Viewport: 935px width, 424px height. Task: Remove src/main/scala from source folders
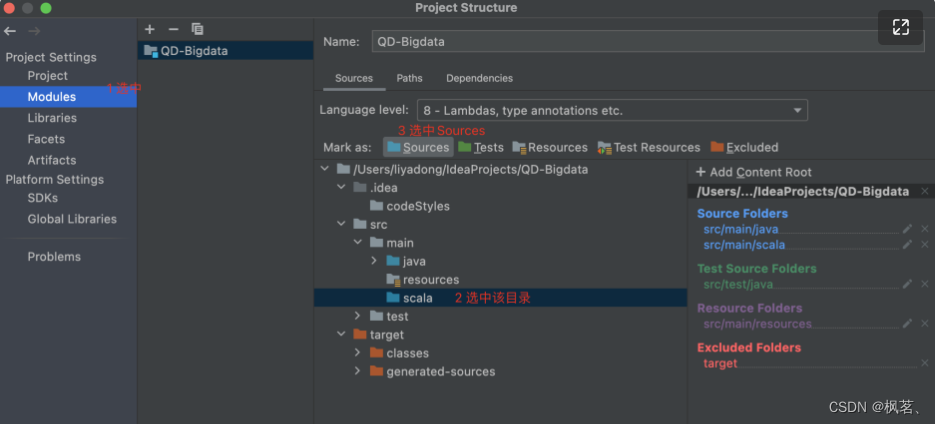point(924,245)
